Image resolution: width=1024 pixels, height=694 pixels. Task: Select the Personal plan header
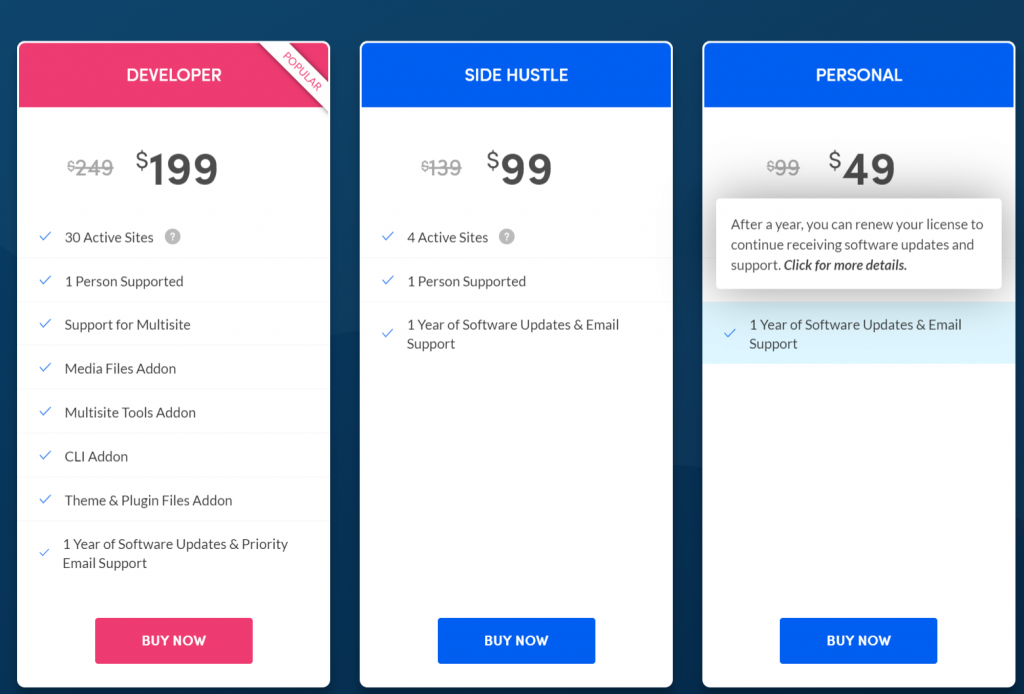[858, 75]
